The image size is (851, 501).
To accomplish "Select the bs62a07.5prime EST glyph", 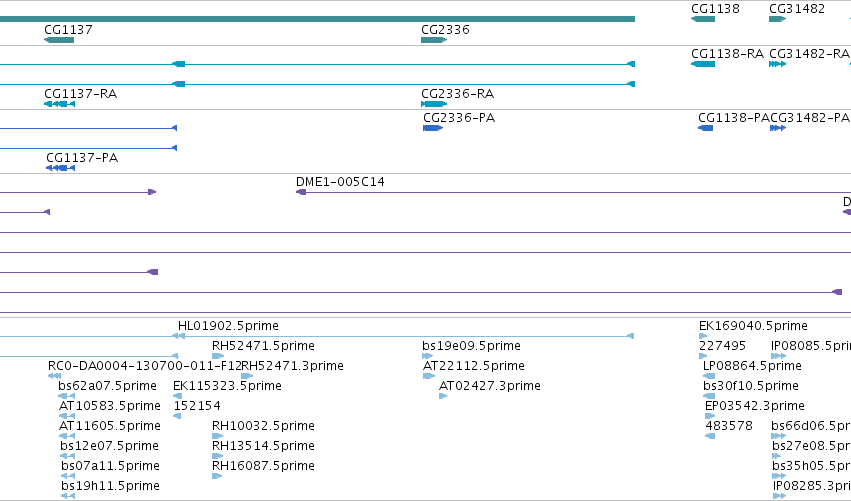I will tap(67, 396).
